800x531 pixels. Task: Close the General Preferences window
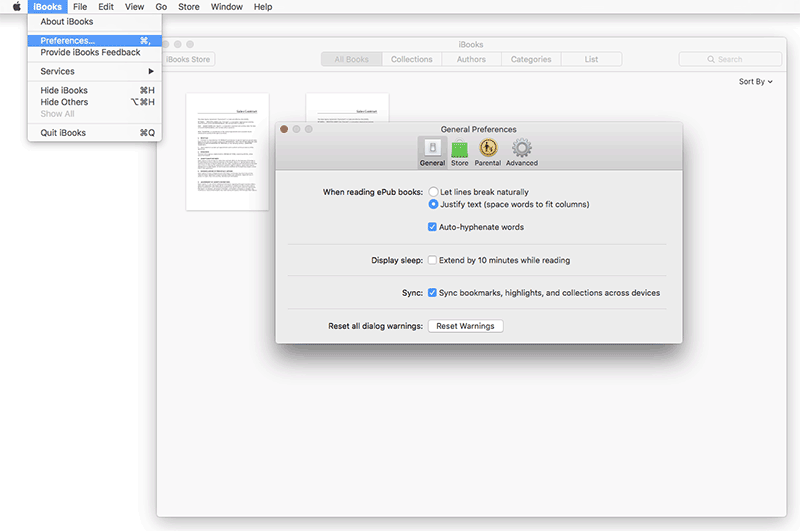tap(284, 129)
